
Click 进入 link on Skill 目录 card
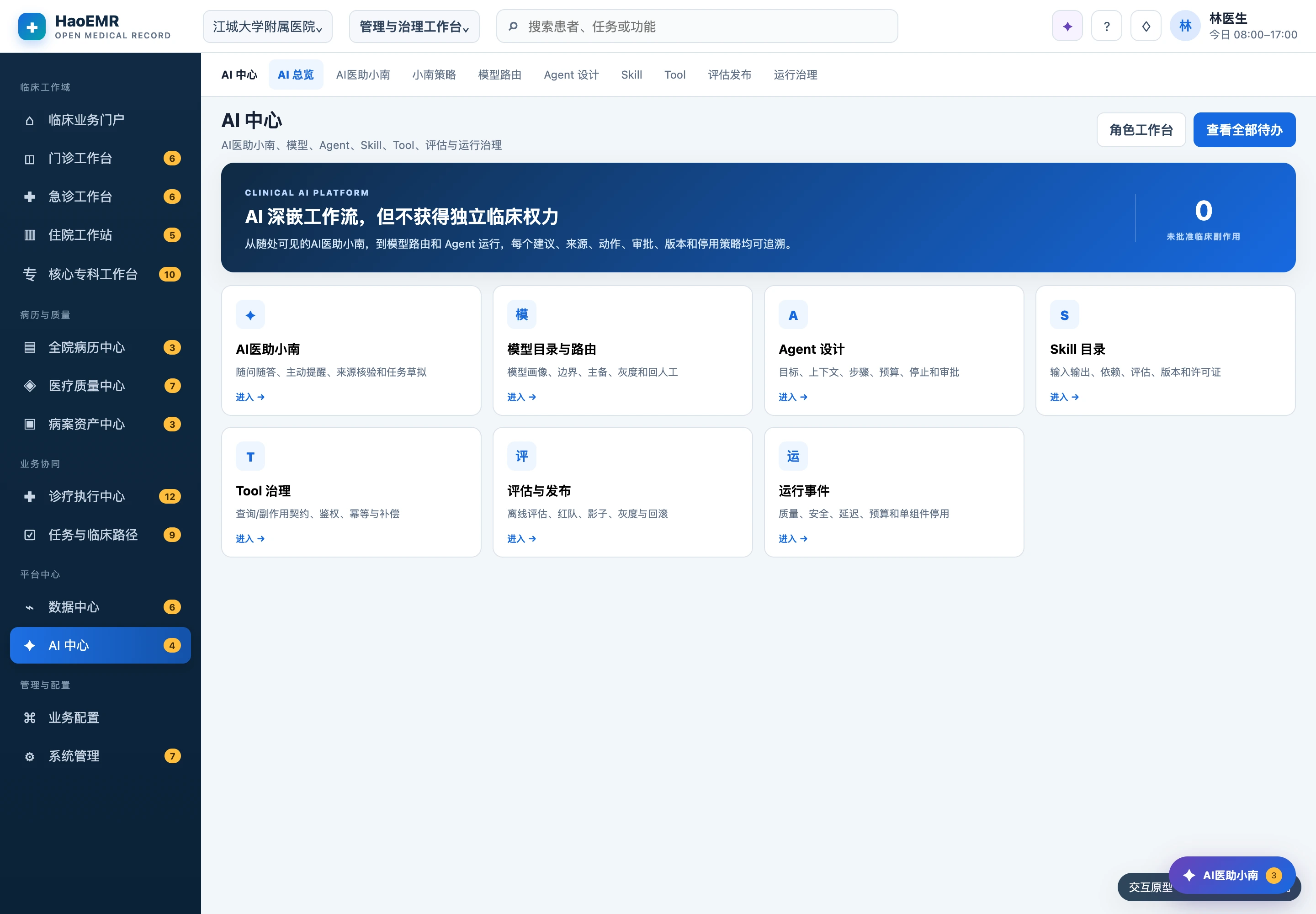pyautogui.click(x=1065, y=397)
